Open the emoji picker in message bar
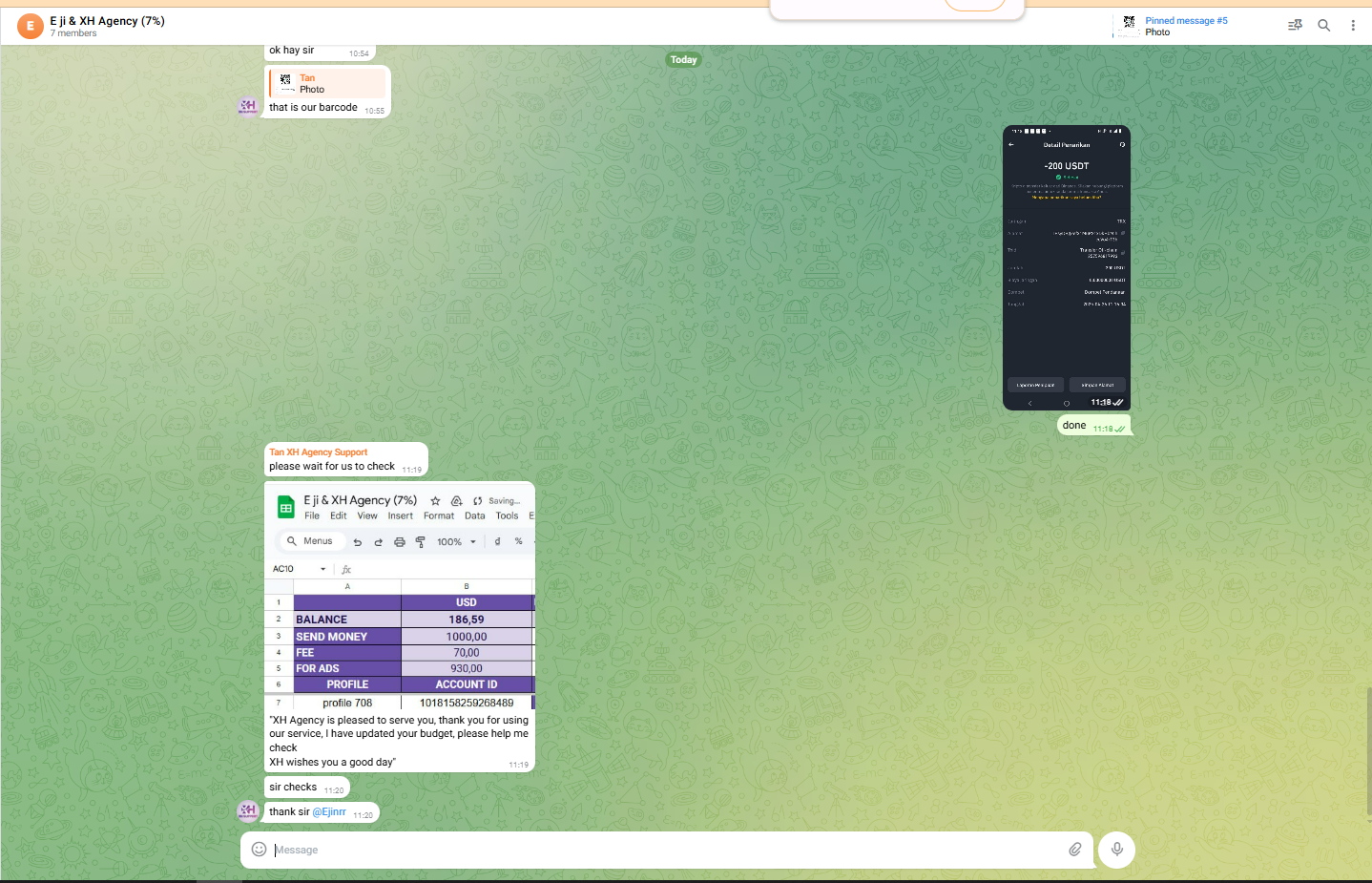1372x883 pixels. tap(259, 850)
